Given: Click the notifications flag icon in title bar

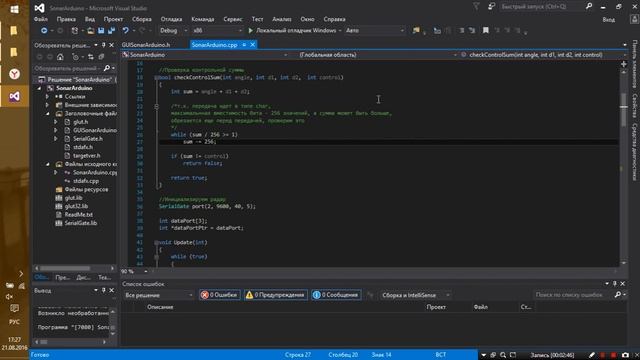Looking at the screenshot, I should (476, 7).
